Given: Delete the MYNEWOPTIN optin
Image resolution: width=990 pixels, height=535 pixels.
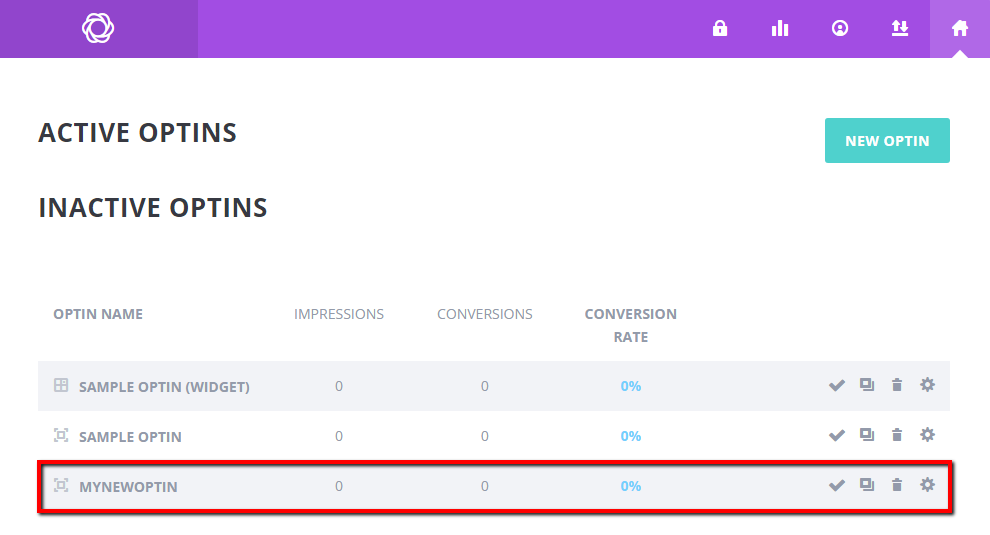Looking at the screenshot, I should click(x=897, y=485).
